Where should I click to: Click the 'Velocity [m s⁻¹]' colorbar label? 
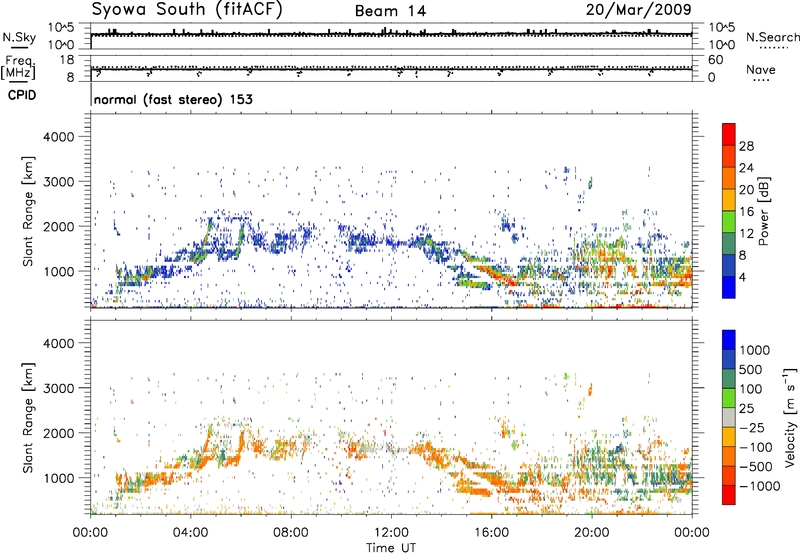(790, 417)
